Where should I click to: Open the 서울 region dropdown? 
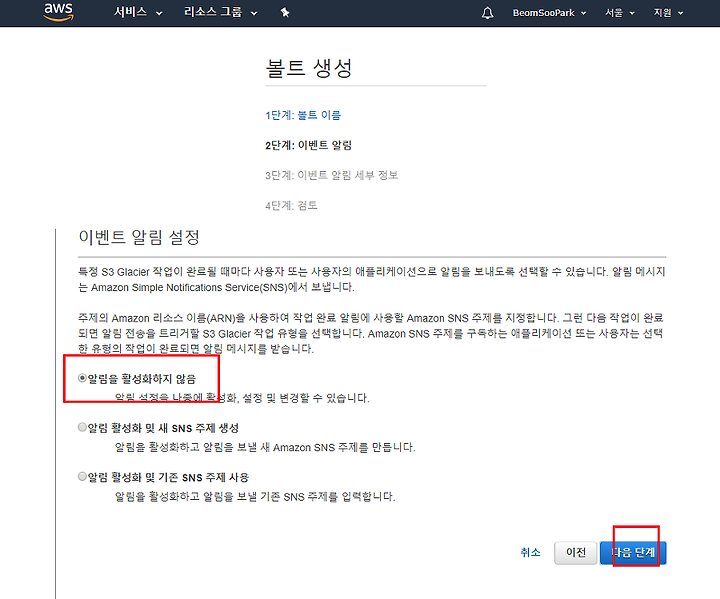(619, 13)
